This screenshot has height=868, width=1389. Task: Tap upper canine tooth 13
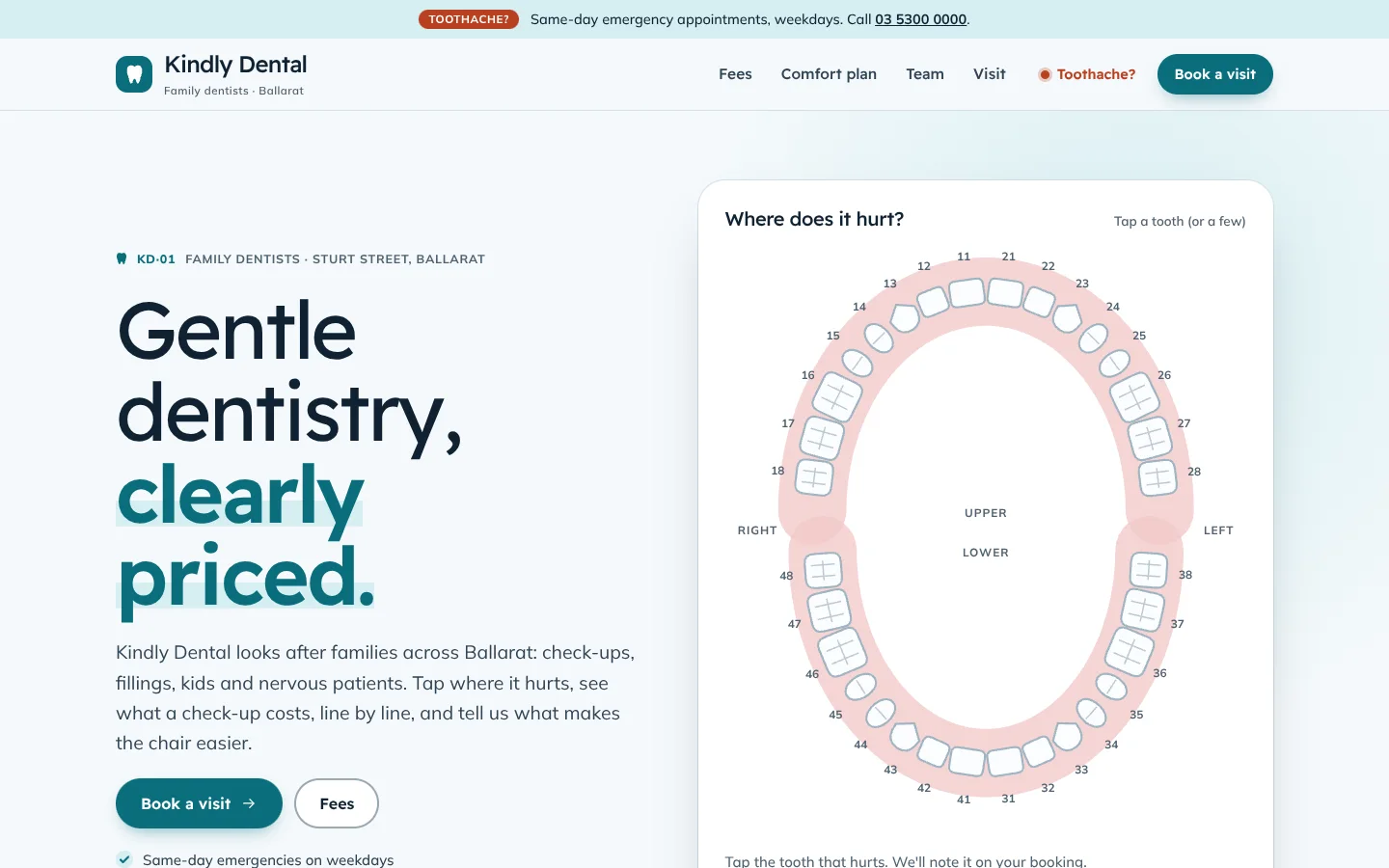coord(905,317)
